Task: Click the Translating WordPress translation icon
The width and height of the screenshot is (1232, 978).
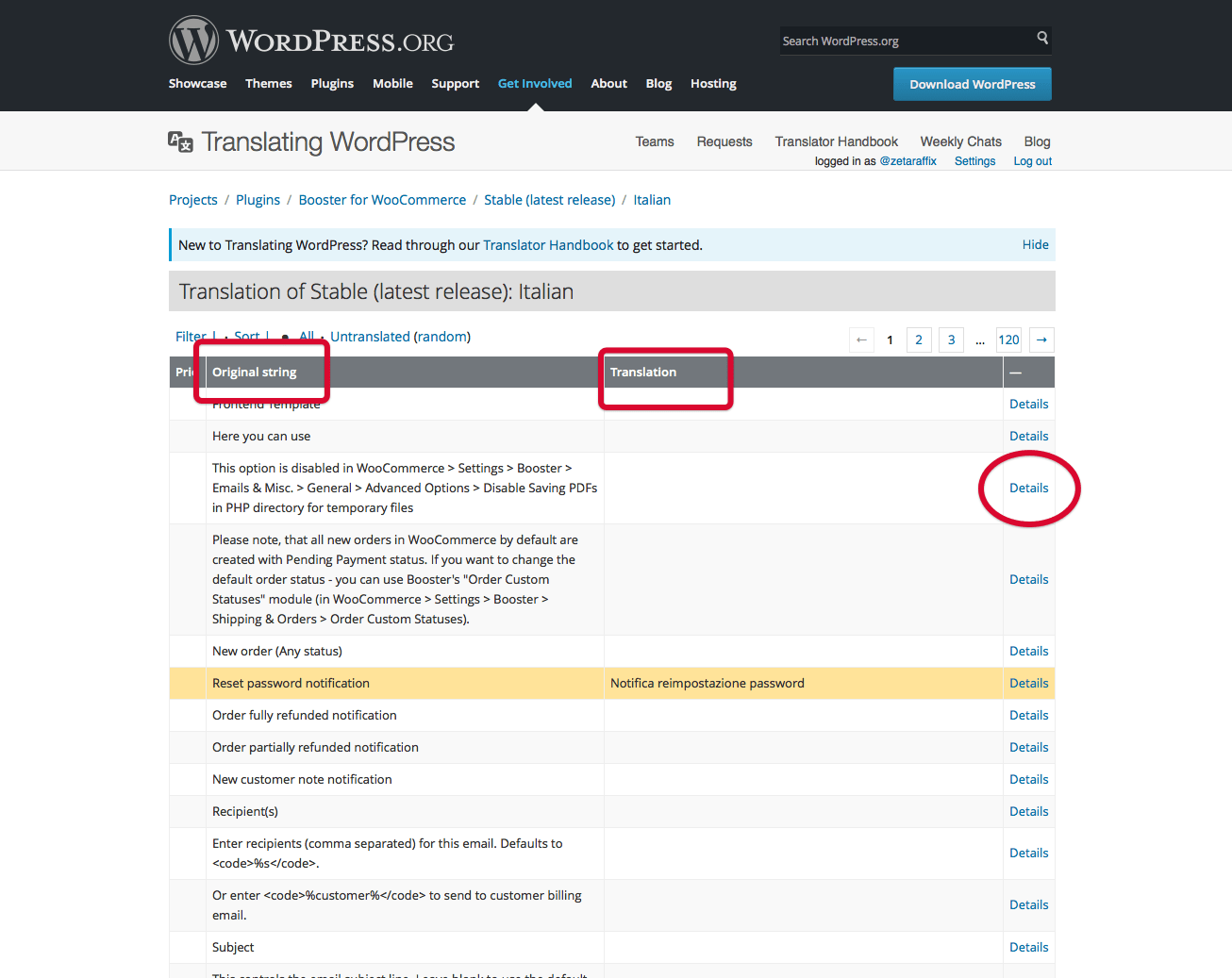Action: point(179,141)
